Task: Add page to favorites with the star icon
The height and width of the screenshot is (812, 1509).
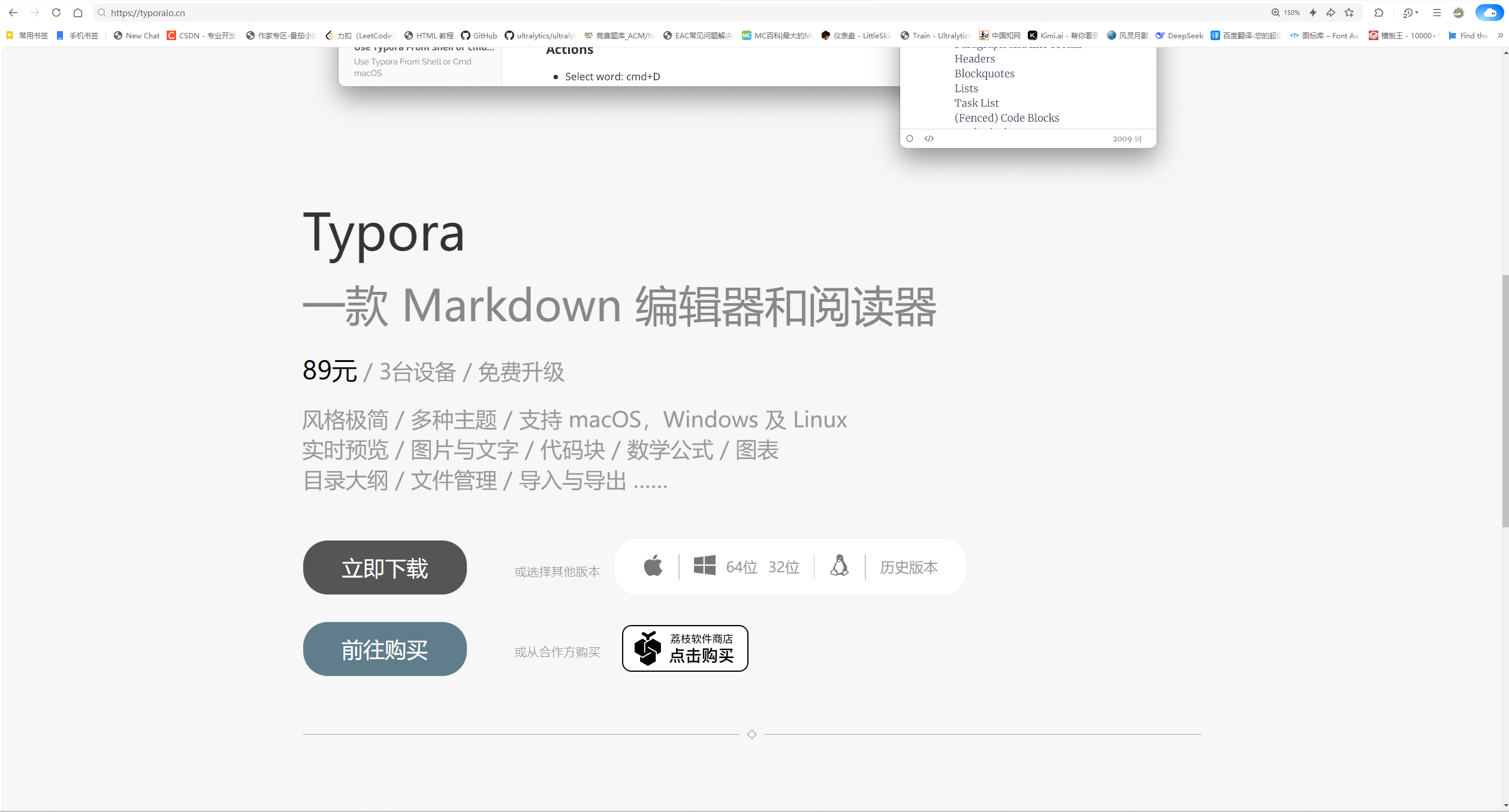Action: click(1349, 13)
